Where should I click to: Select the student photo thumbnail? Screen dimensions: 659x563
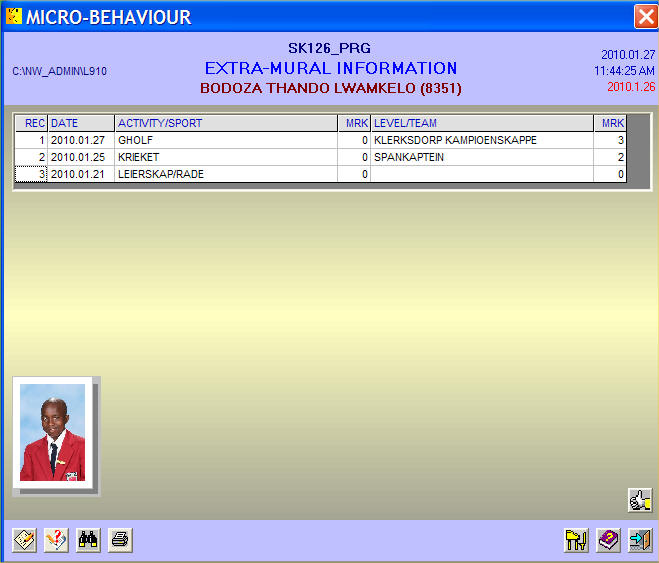pyautogui.click(x=53, y=432)
